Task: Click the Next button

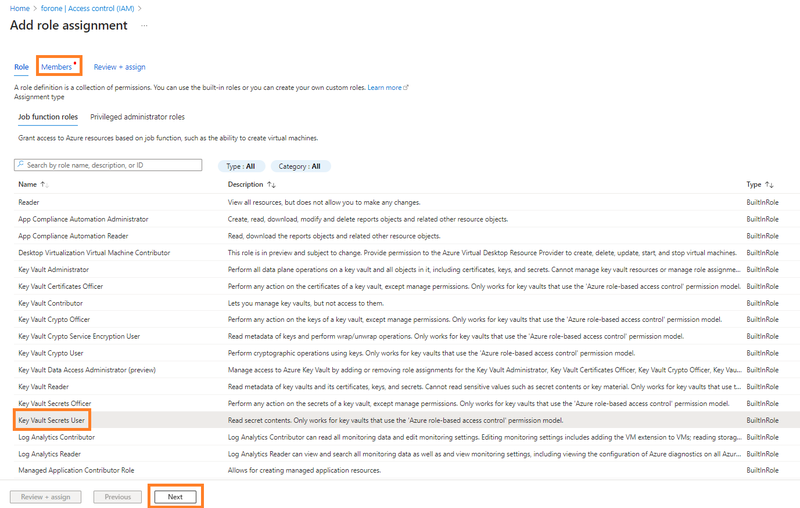Action: click(x=175, y=497)
